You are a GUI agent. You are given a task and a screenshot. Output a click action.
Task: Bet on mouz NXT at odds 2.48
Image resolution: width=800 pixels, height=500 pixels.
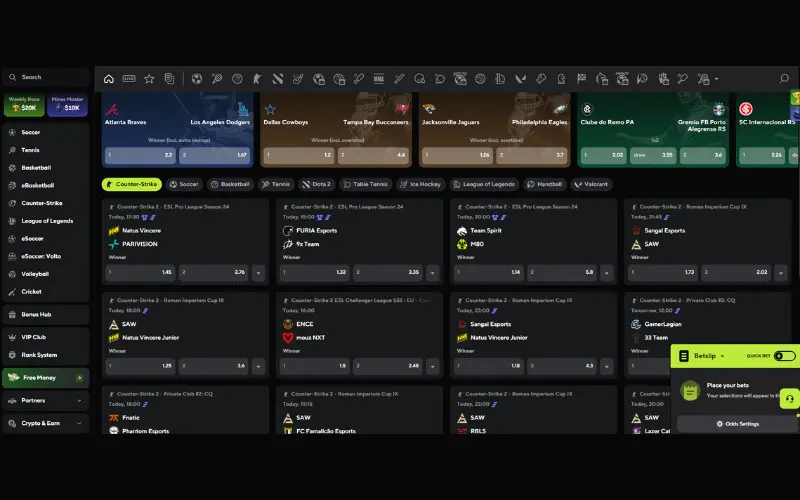tap(387, 366)
